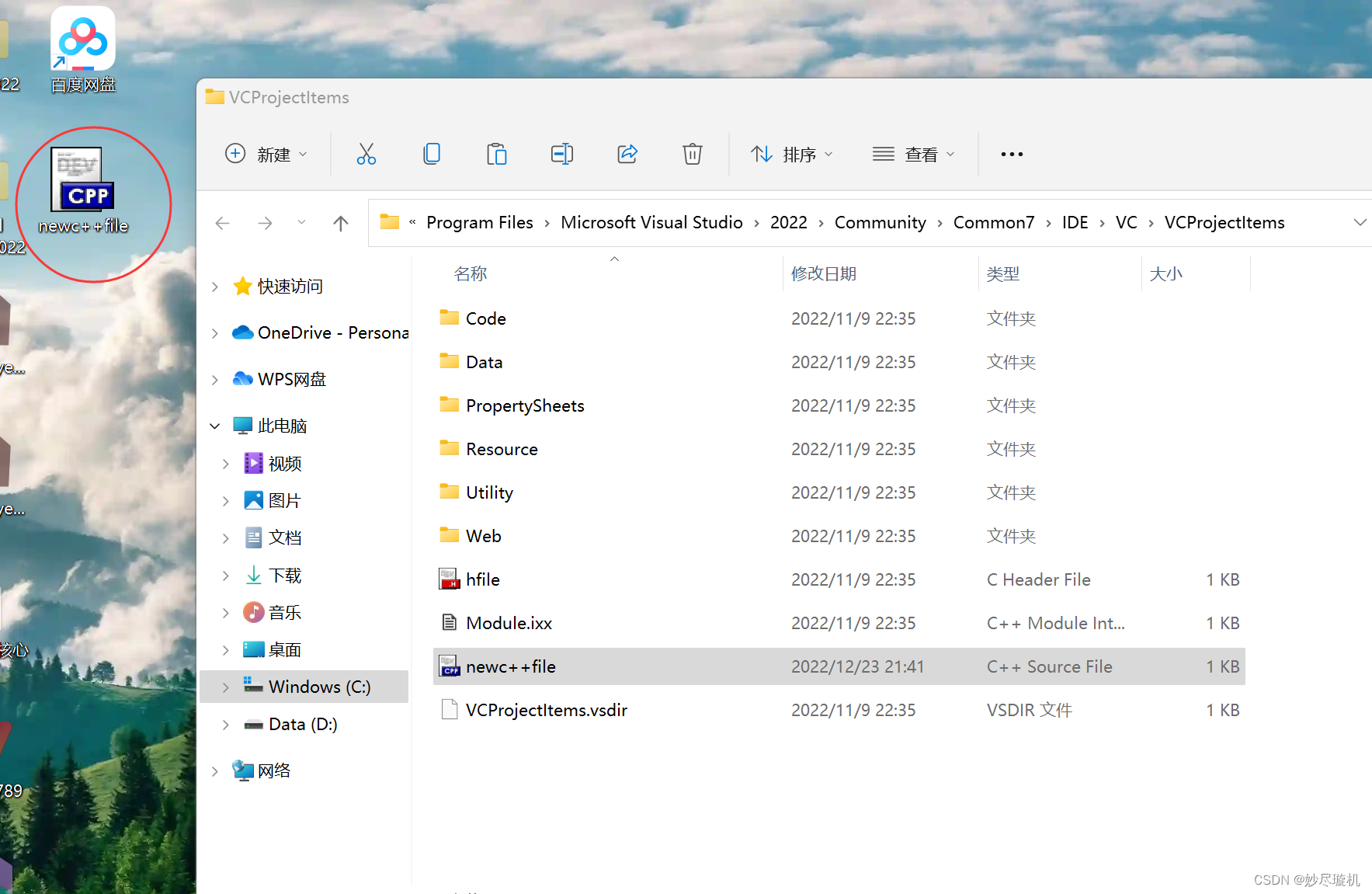
Task: Select the Module.ixx file
Action: click(x=509, y=622)
